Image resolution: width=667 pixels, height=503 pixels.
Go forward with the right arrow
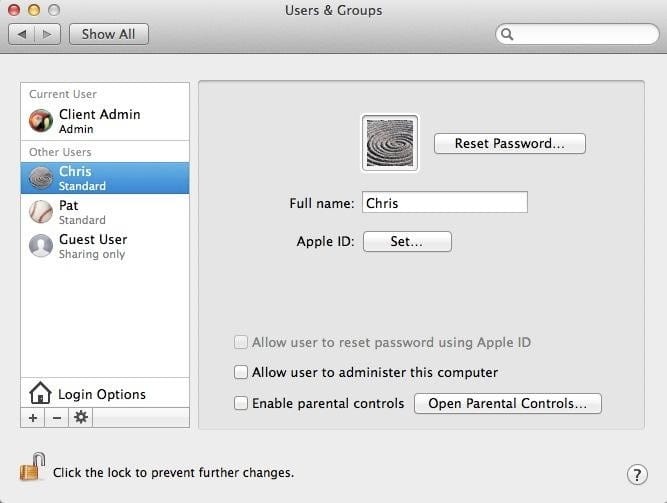point(47,34)
